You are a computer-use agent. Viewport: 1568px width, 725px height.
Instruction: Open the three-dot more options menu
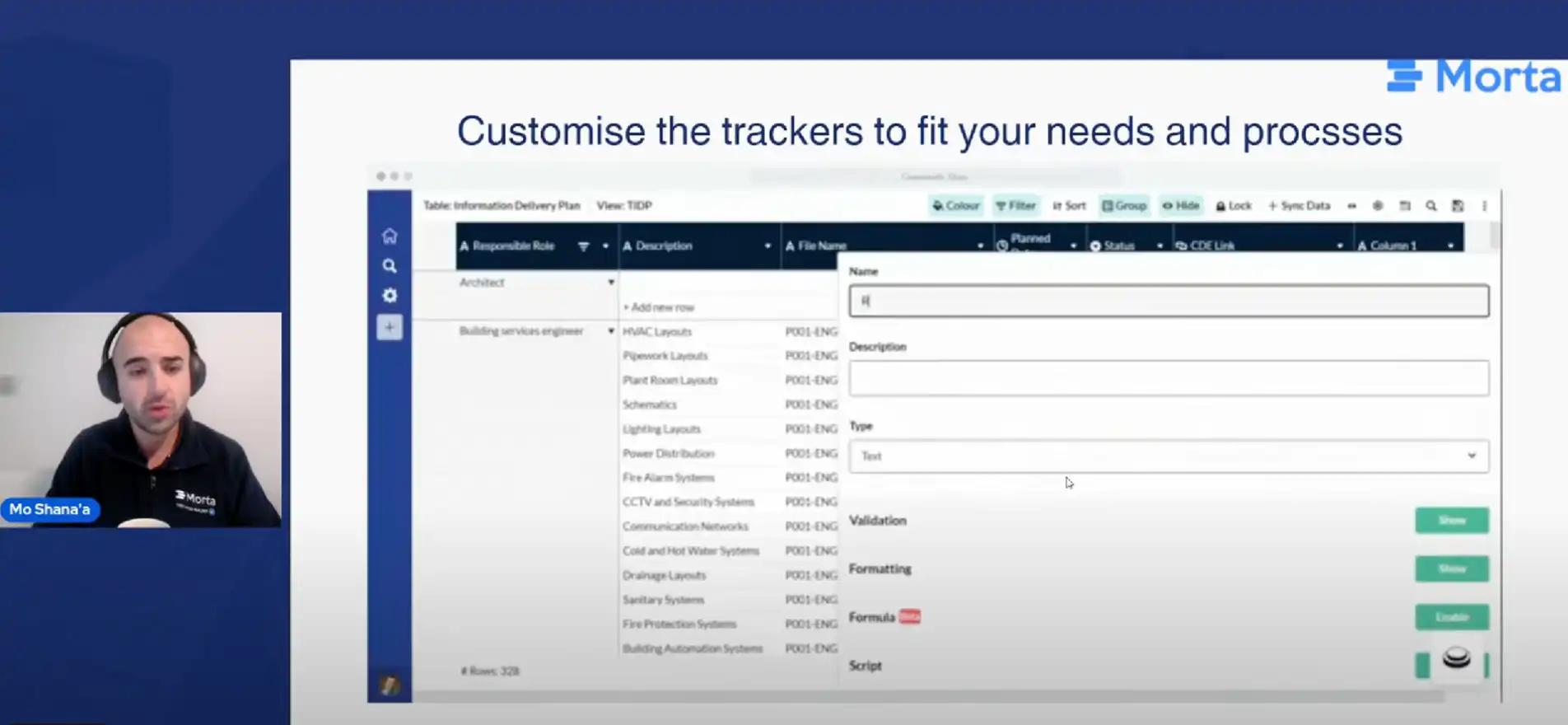tap(1485, 206)
